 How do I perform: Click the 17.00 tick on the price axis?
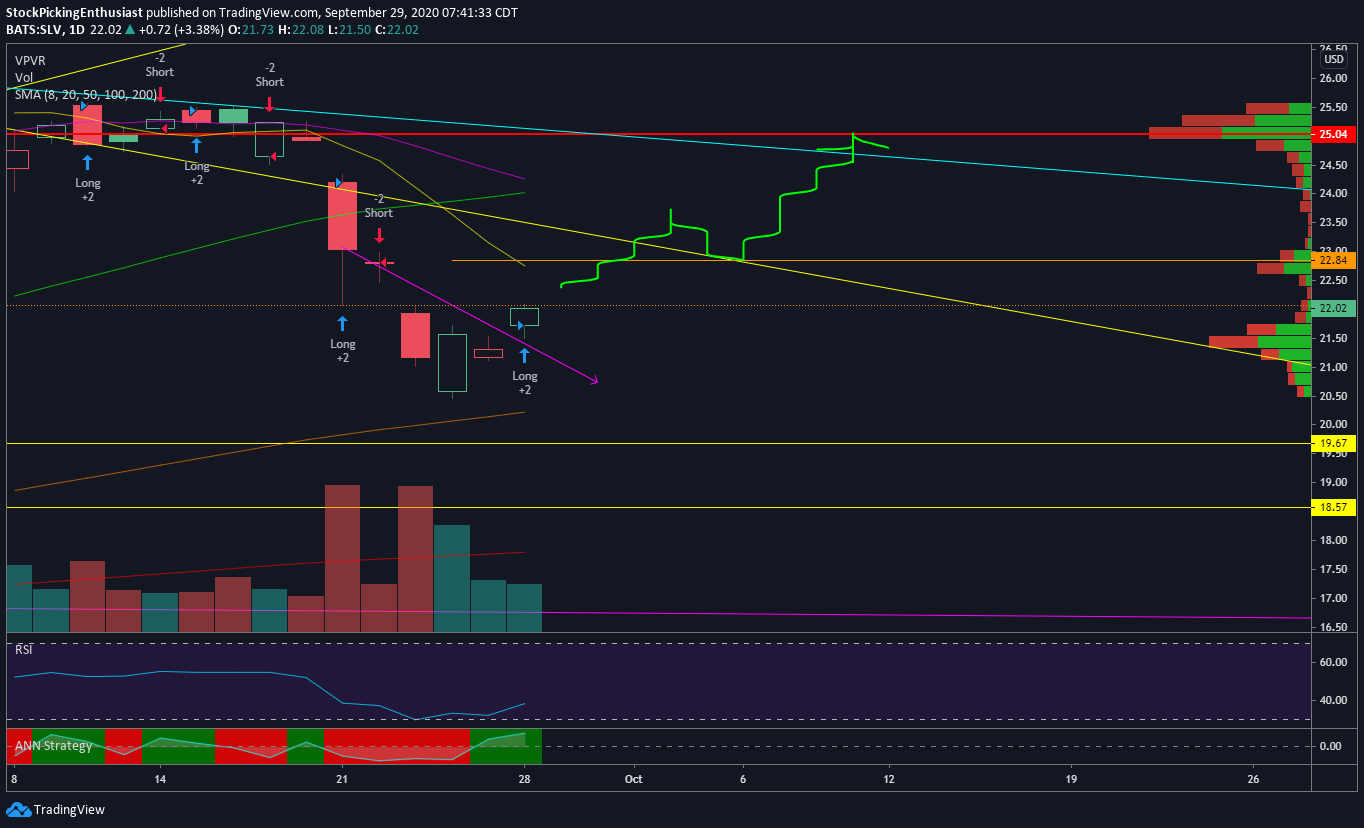point(1333,598)
